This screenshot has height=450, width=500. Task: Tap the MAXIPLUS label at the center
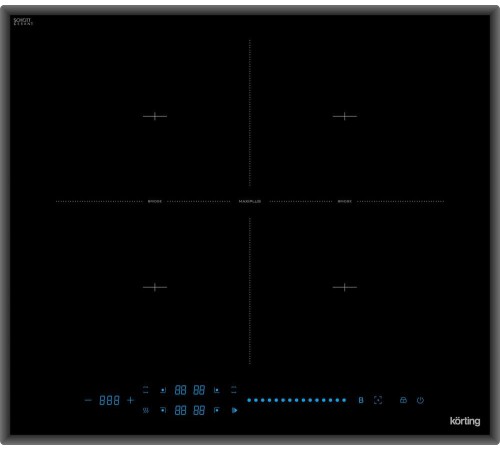250,201
